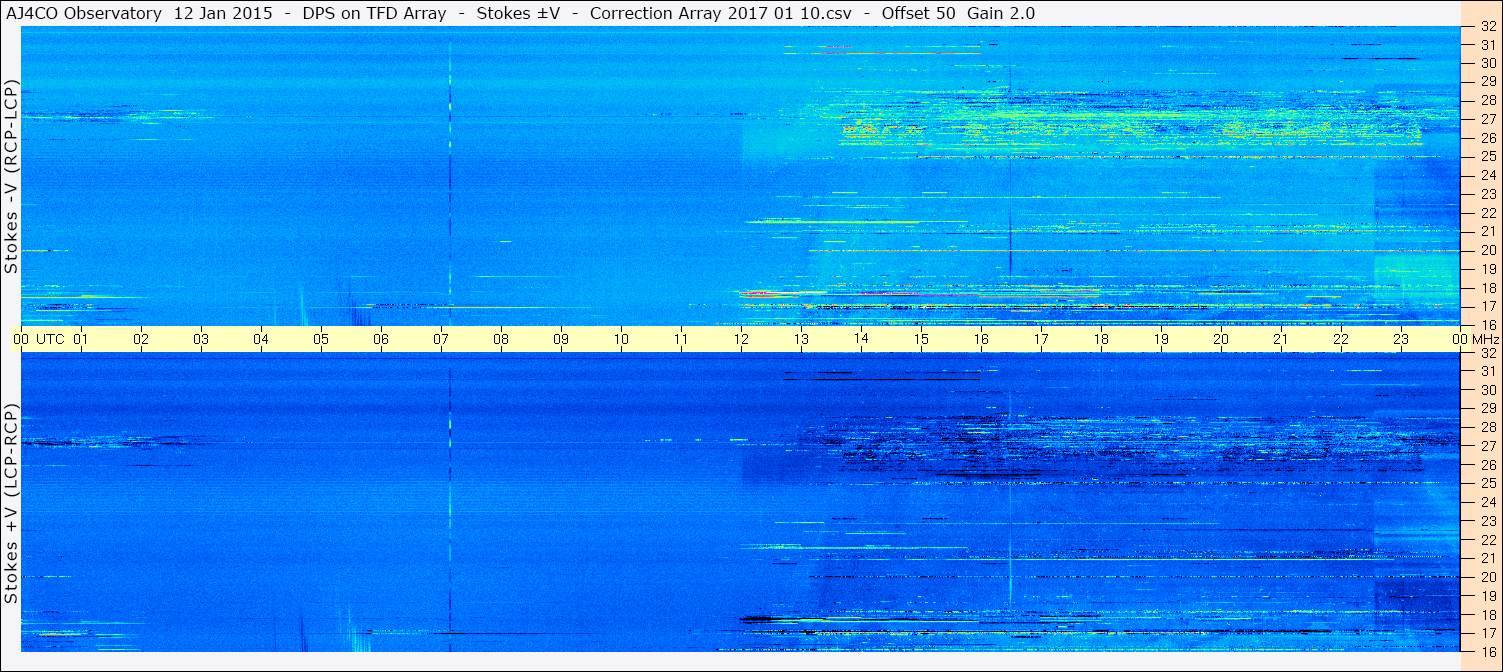Click 20 MHz tick of Stokes -V panel

point(1488,250)
